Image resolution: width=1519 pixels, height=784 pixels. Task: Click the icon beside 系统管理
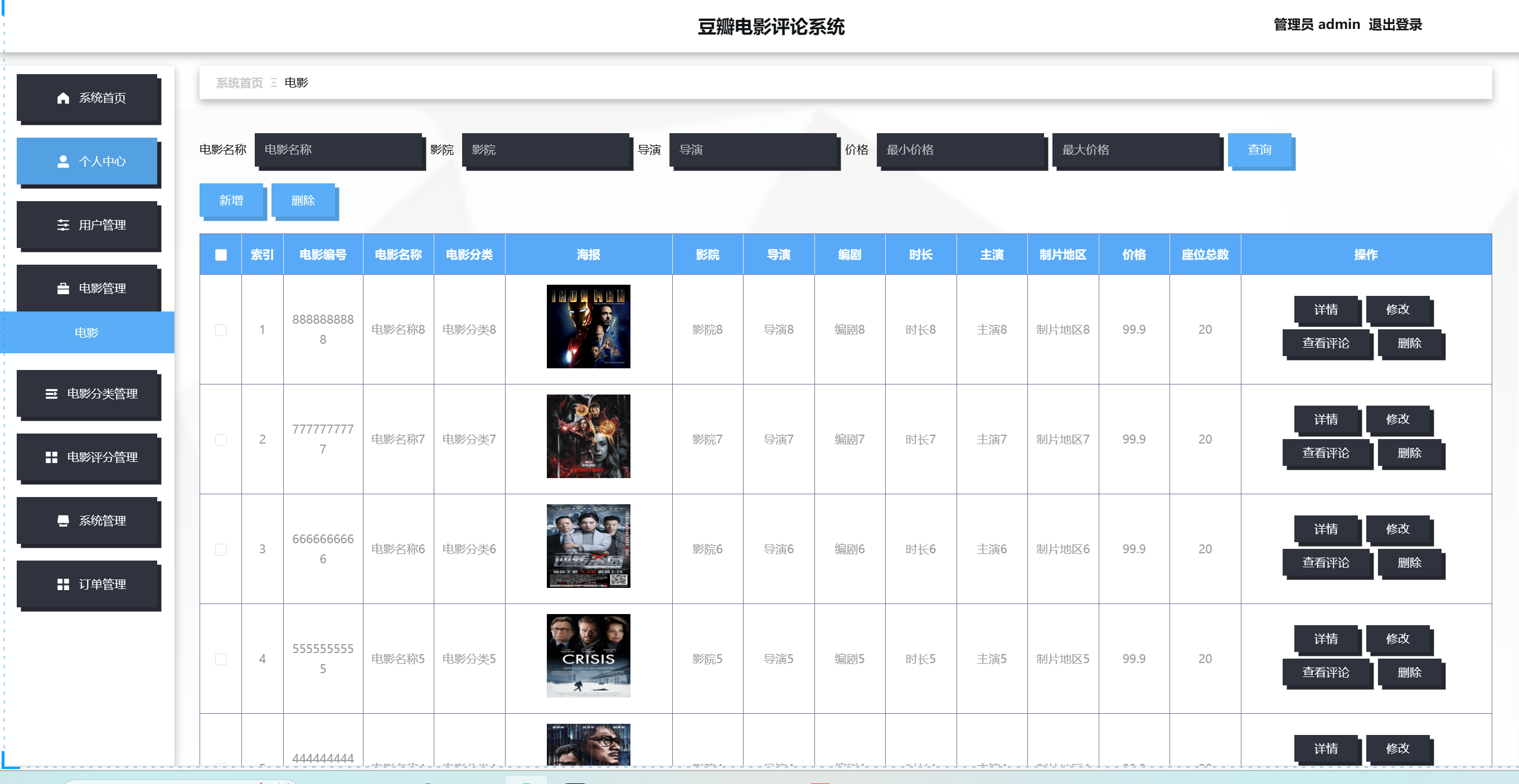[63, 520]
